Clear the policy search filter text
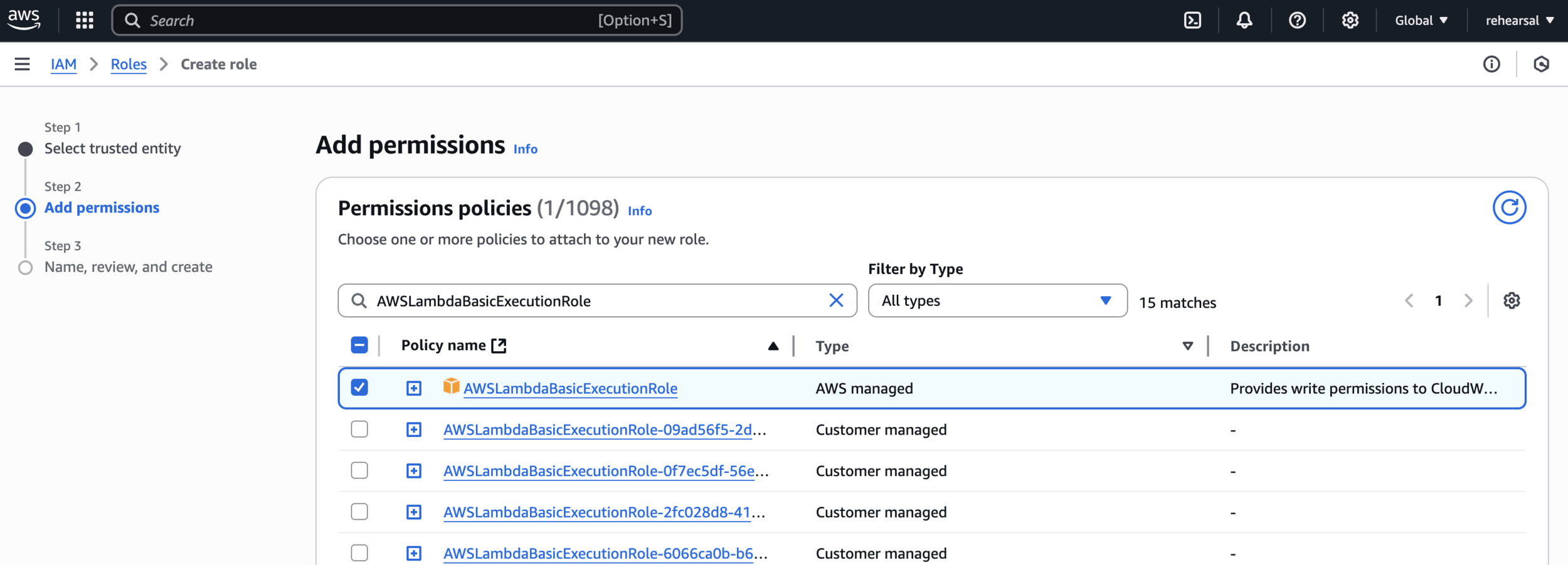Image resolution: width=1568 pixels, height=565 pixels. coord(836,300)
